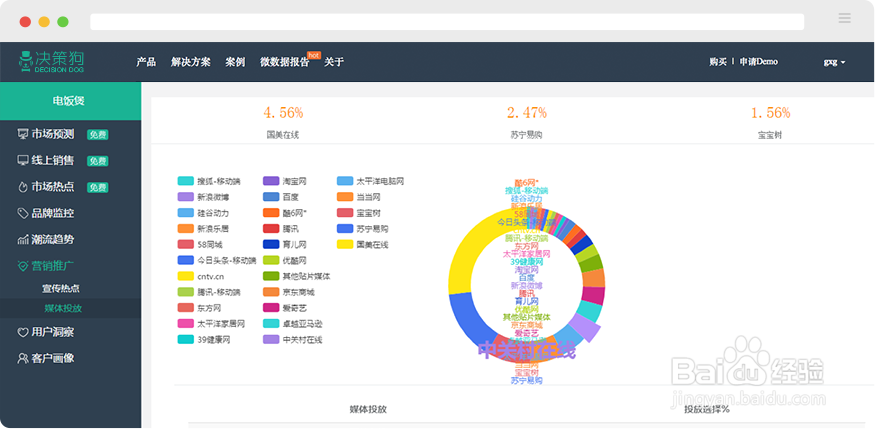The width and height of the screenshot is (875, 429).
Task: Toggle 太平洋家居网 series in the legend
Action: tap(211, 324)
